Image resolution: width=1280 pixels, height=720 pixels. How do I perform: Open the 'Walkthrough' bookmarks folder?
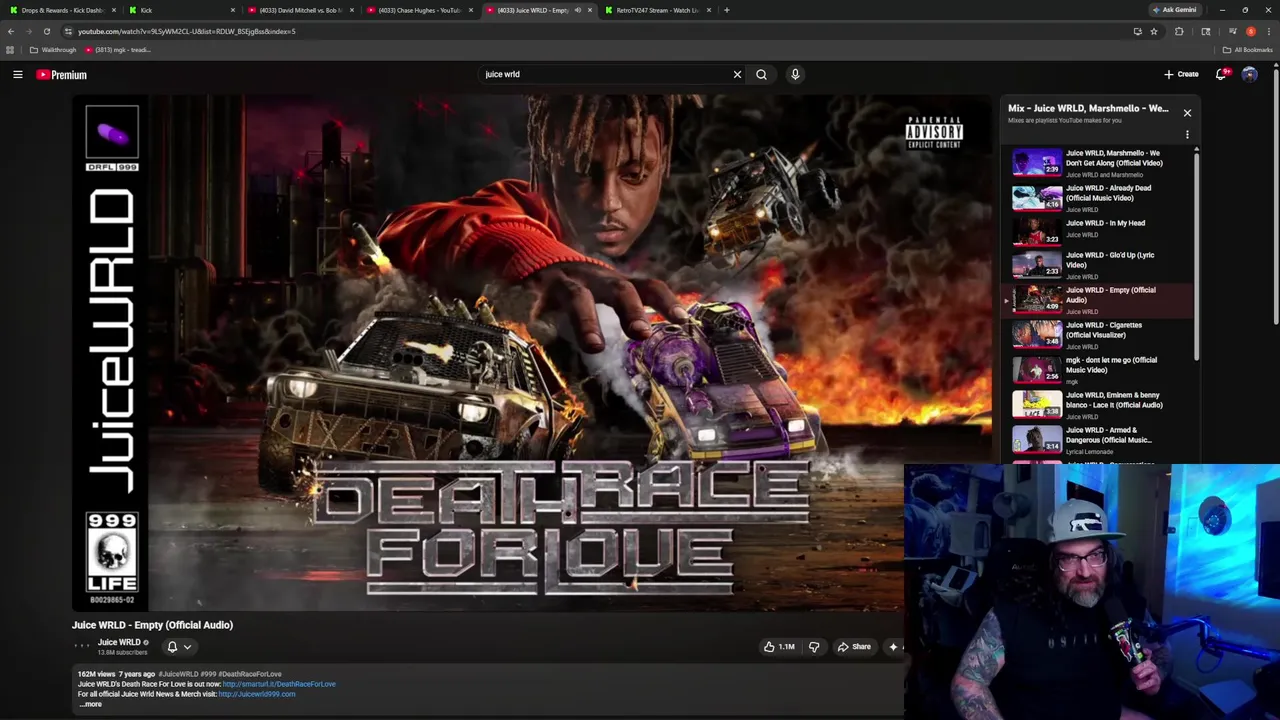coord(53,50)
